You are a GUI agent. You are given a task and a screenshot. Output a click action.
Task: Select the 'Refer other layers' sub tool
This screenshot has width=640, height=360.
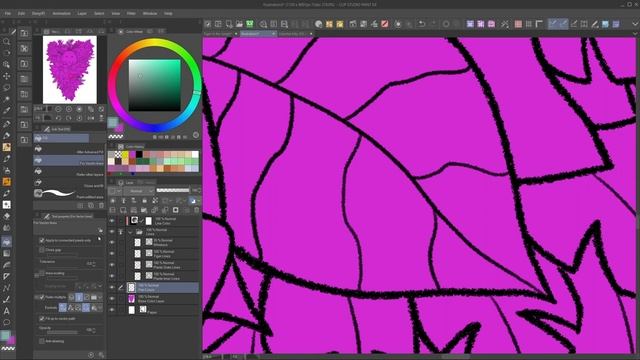(x=69, y=171)
